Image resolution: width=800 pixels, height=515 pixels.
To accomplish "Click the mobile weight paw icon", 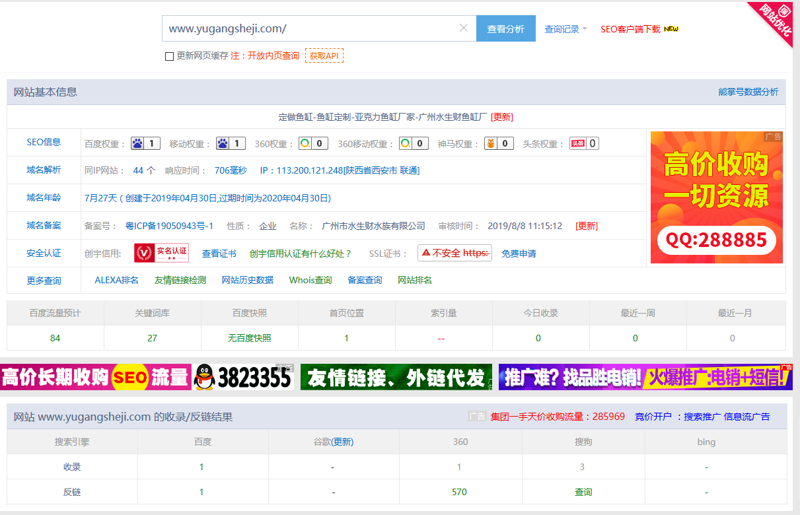I will pos(222,143).
